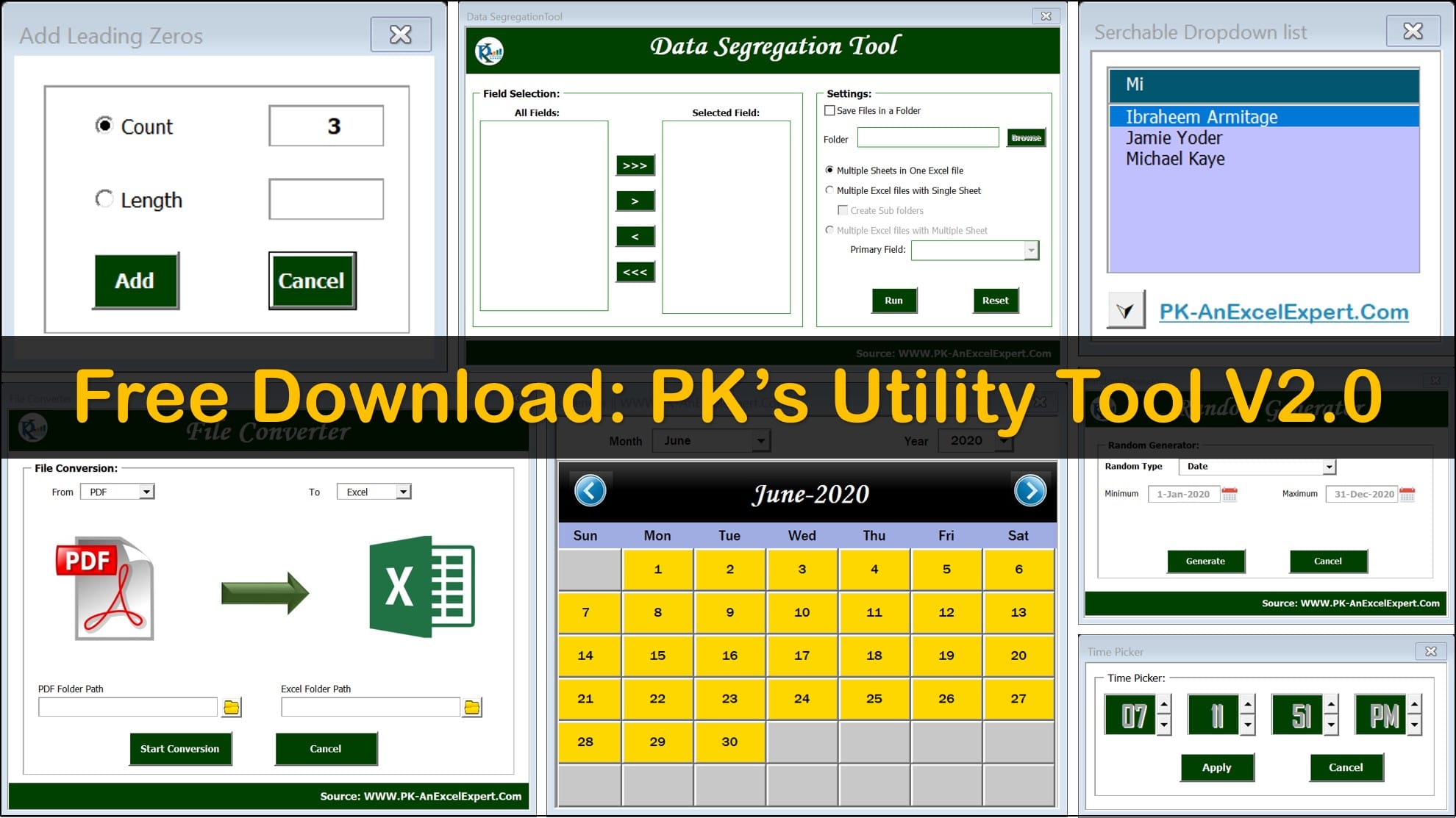Click the filter icon in Searchable Dropdown
Image resolution: width=1456 pixels, height=818 pixels.
click(1126, 310)
